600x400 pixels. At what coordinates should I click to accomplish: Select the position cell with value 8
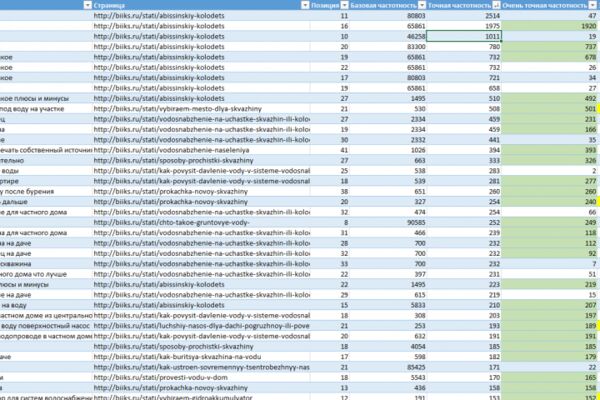point(329,222)
